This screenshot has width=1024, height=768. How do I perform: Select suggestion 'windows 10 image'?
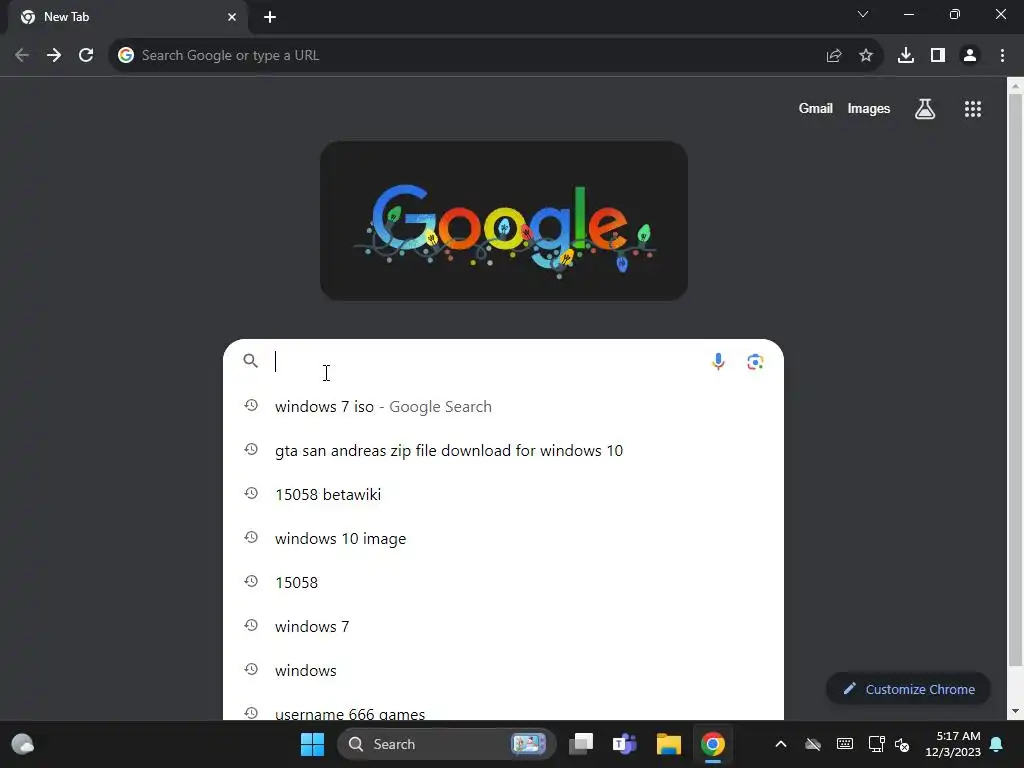tap(503, 539)
